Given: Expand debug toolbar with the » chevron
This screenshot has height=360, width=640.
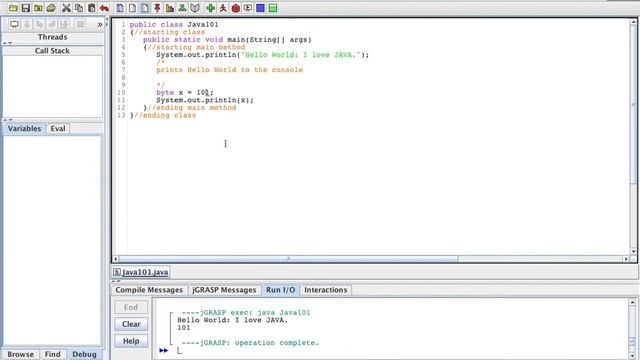Looking at the screenshot, I should [100, 25].
